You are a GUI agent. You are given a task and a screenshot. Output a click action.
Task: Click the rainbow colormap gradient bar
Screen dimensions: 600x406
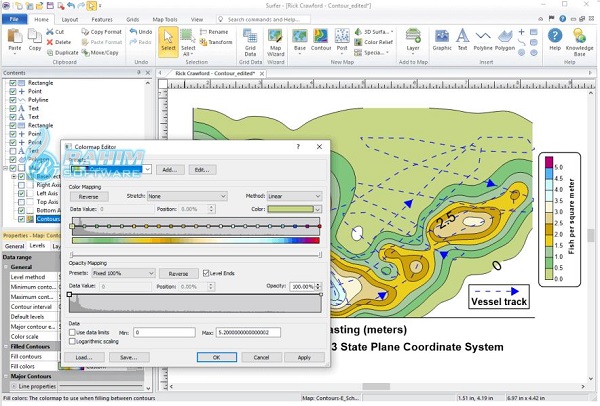click(x=196, y=241)
